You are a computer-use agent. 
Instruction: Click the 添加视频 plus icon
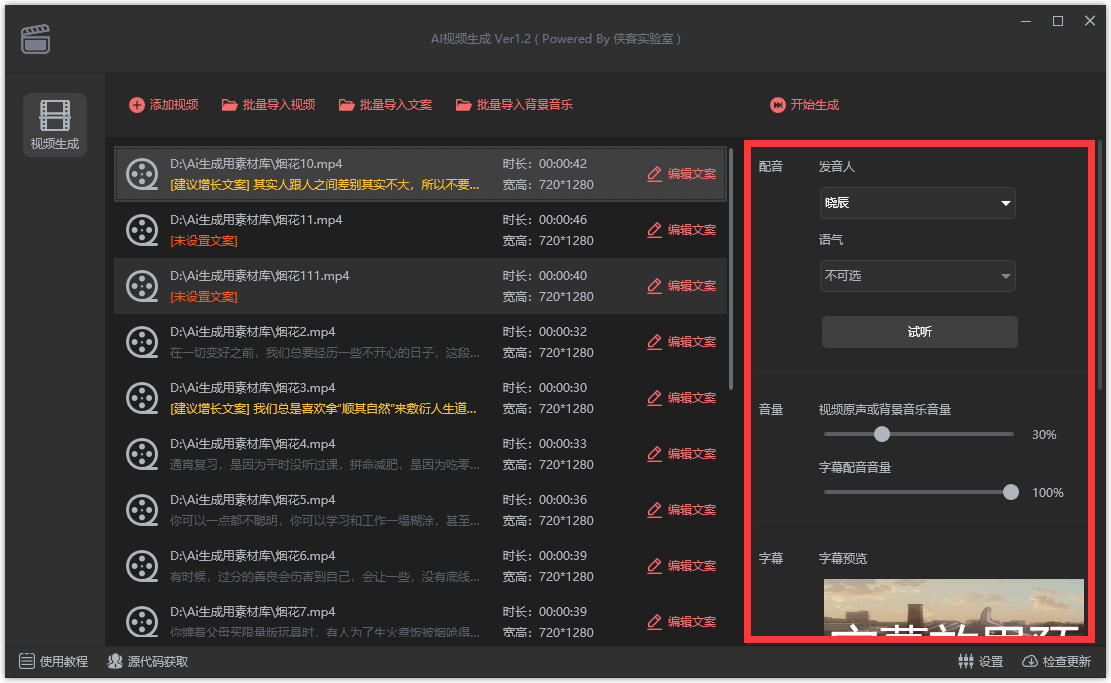[x=136, y=104]
